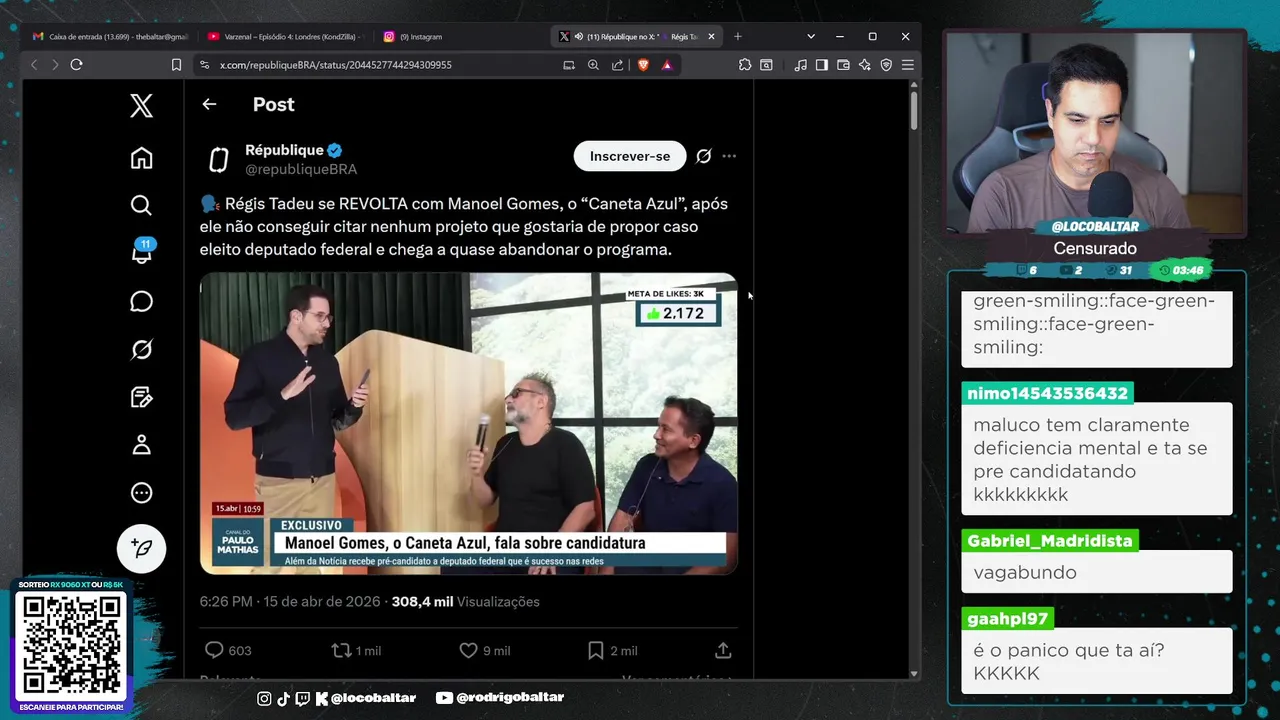
Task: Open site settings icon in address bar
Action: (204, 65)
